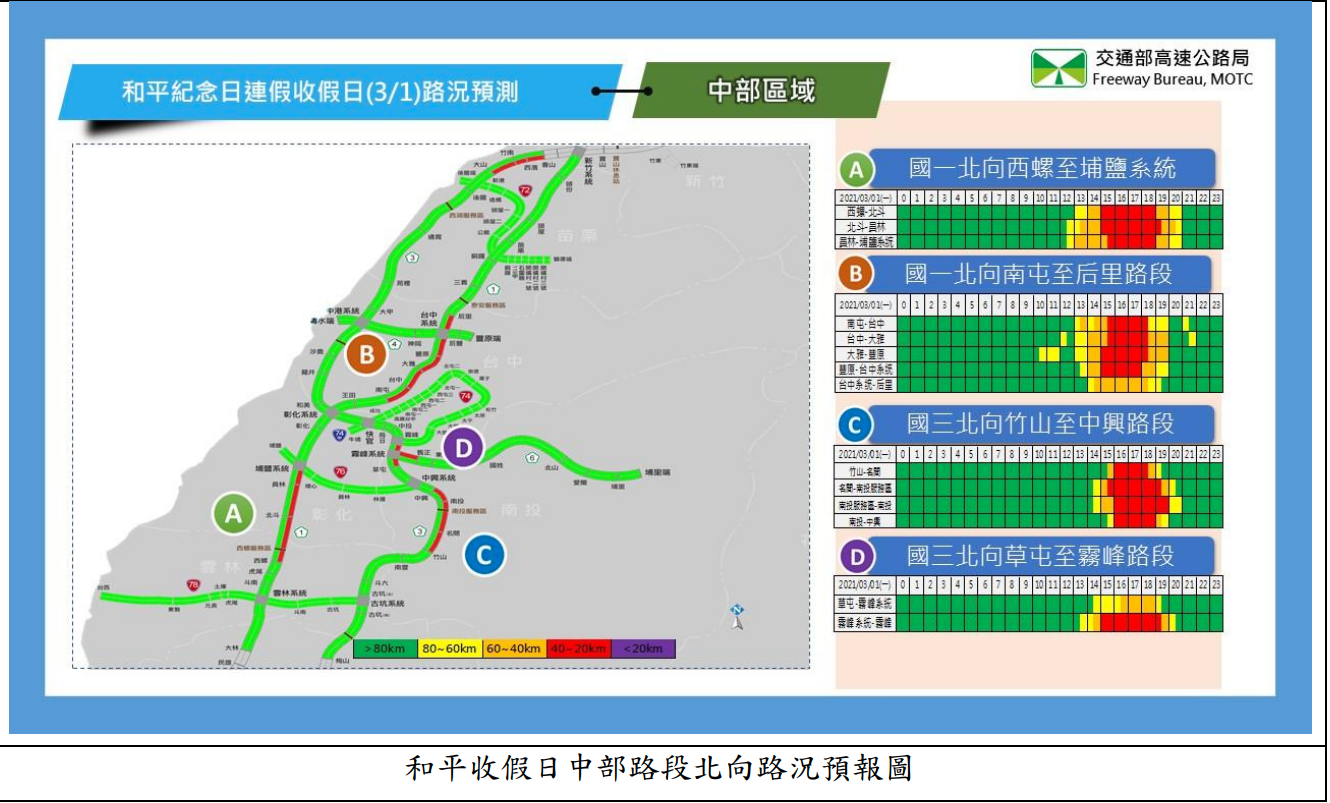Click the 南屯-台中 row label

point(867,324)
